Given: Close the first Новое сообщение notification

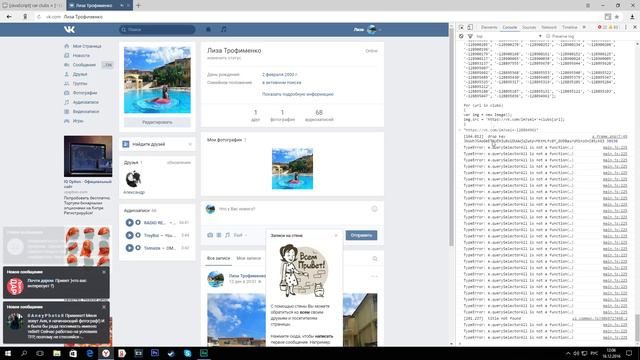Looking at the screenshot, I should (x=104, y=272).
